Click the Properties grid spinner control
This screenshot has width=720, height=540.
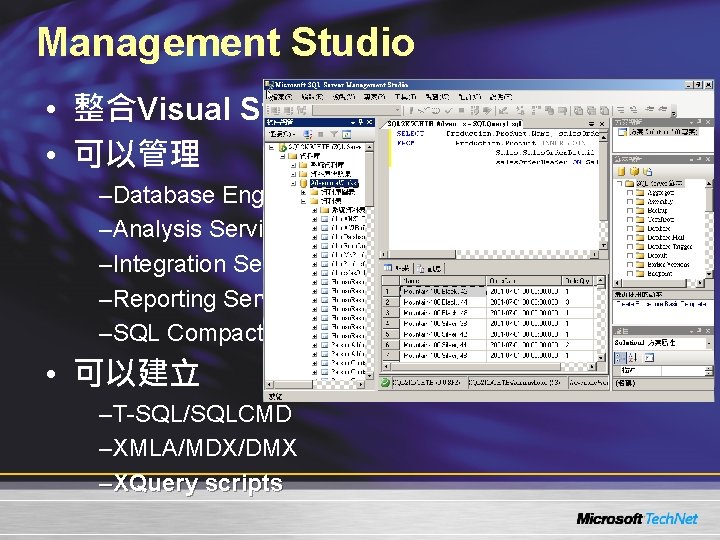coord(709,371)
